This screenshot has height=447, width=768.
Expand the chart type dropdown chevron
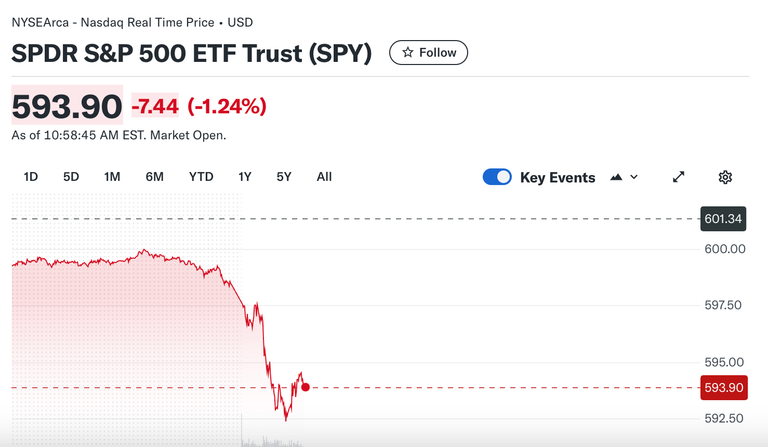coord(634,177)
